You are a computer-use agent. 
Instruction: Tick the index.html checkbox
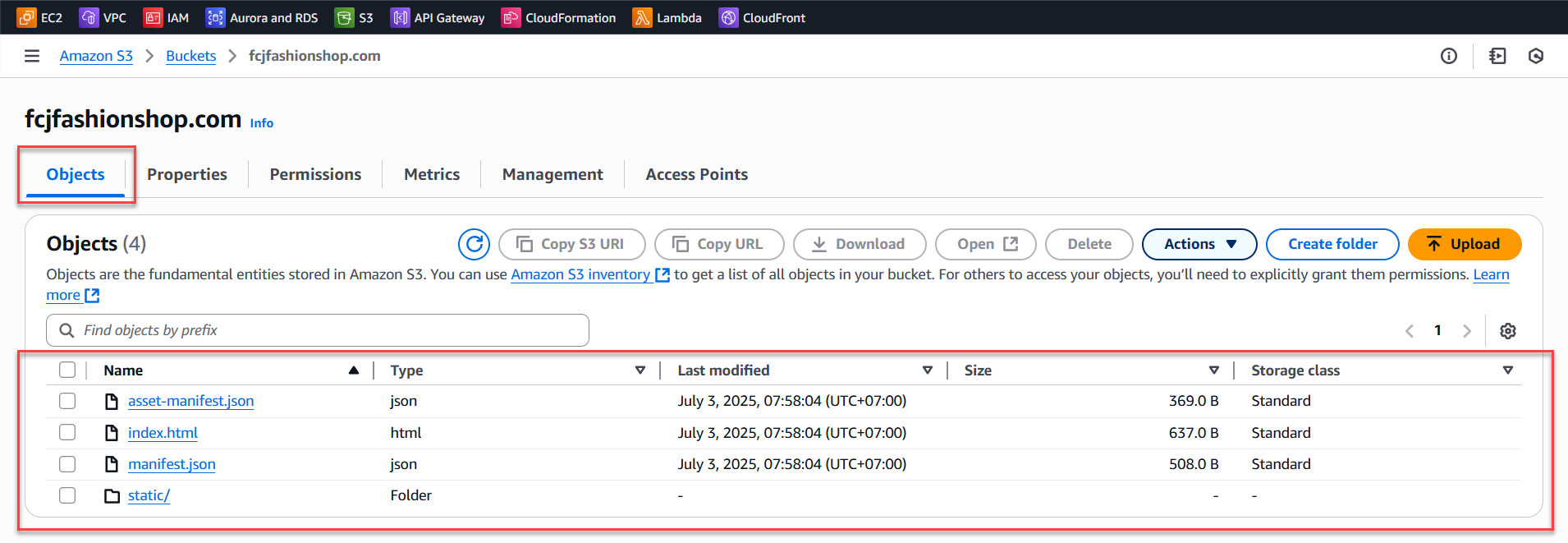click(x=67, y=432)
